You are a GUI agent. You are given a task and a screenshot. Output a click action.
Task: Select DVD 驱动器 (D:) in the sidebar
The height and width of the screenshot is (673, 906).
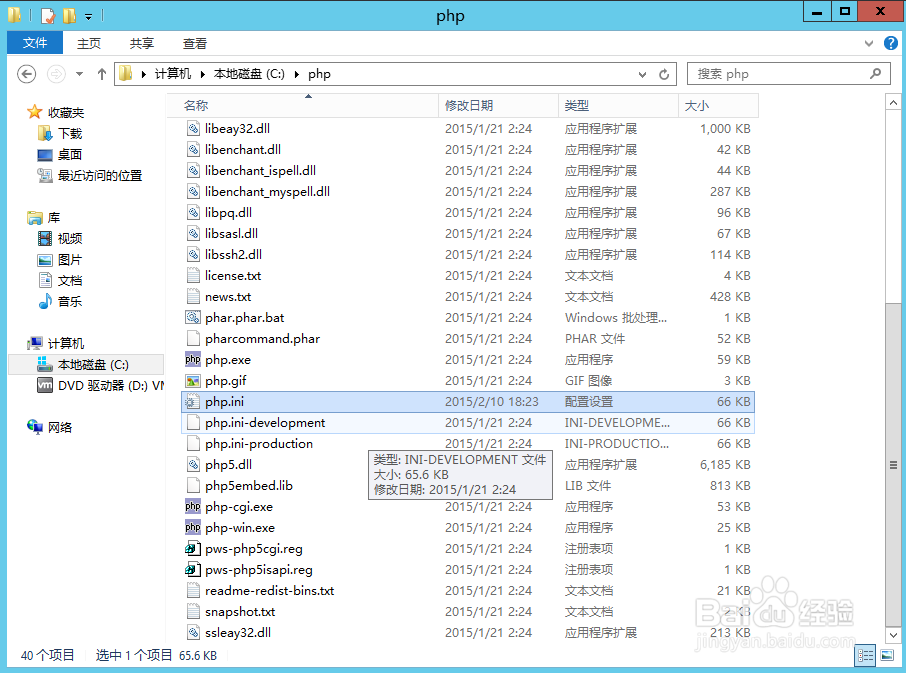[100, 385]
